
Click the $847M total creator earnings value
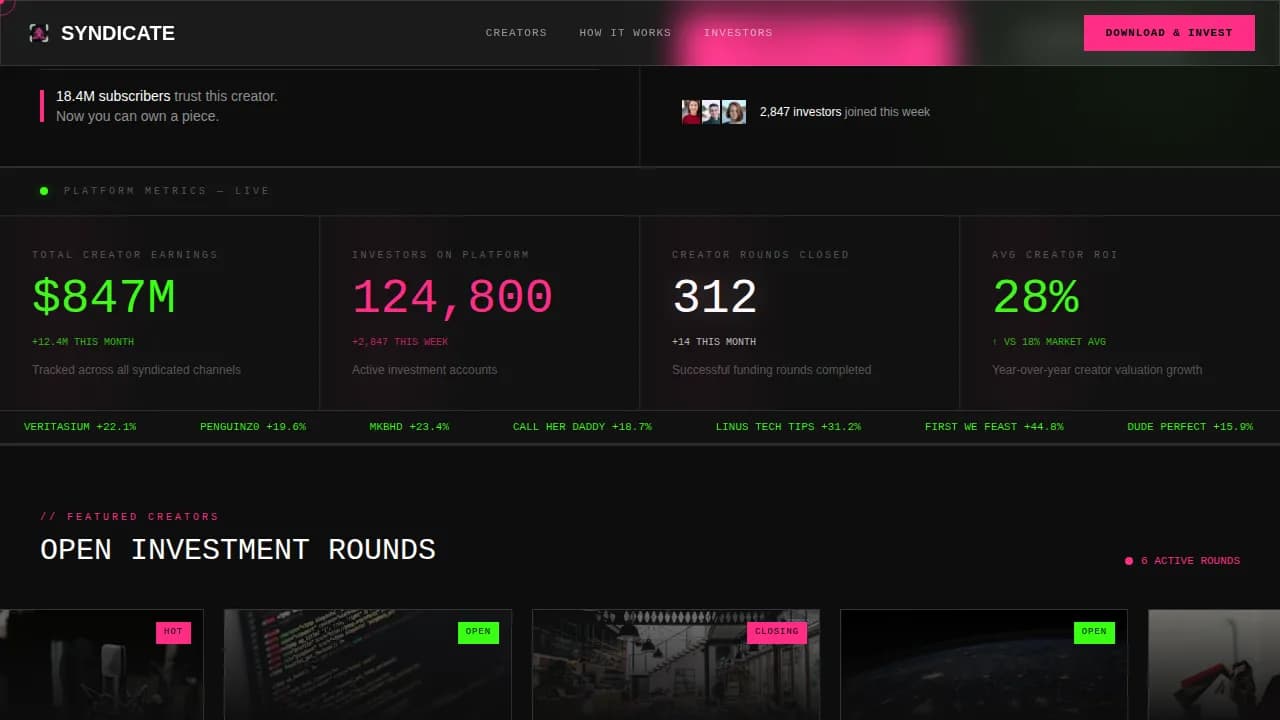point(104,297)
